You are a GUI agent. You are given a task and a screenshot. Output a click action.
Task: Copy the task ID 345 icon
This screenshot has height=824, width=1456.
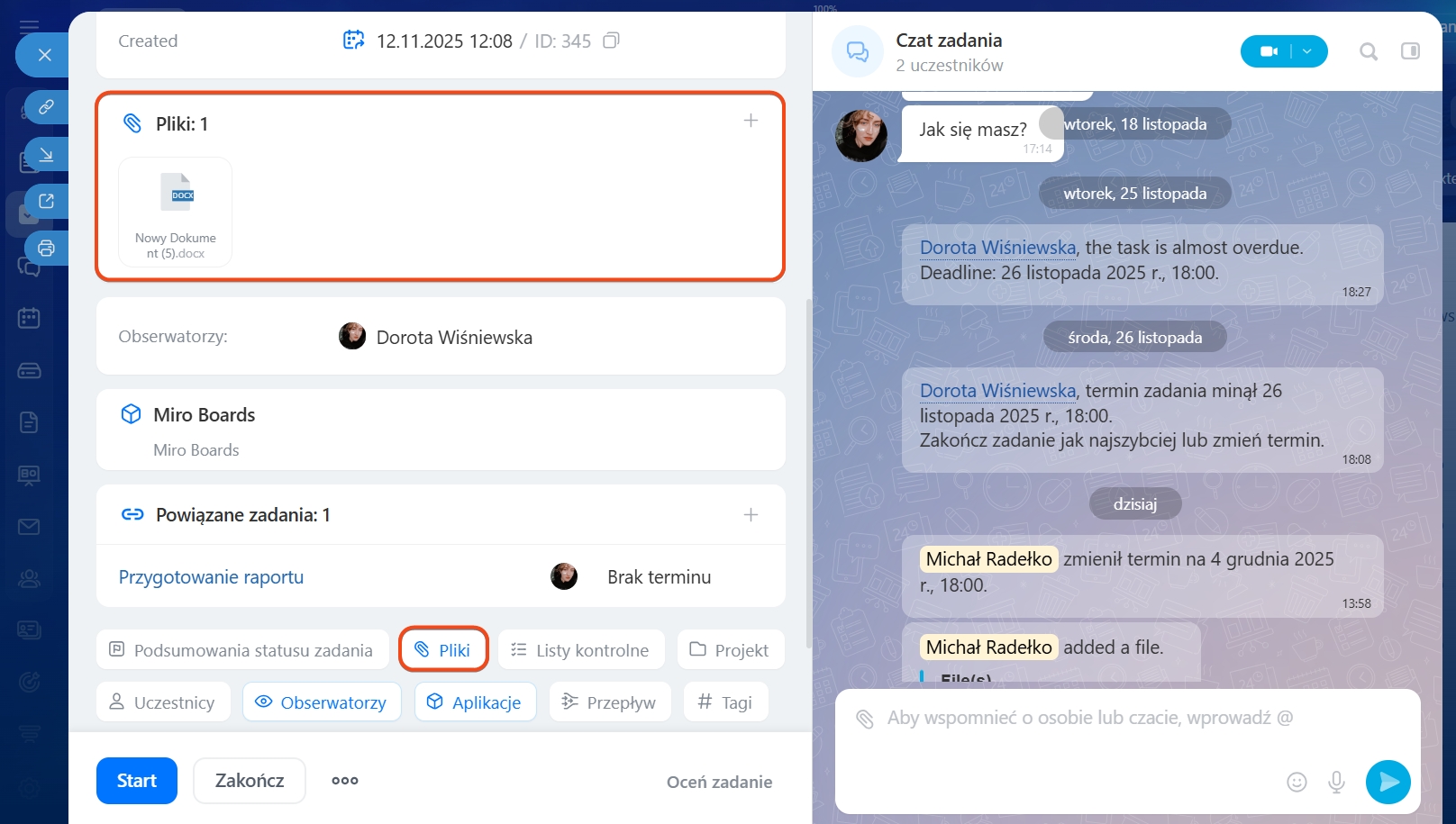[611, 41]
